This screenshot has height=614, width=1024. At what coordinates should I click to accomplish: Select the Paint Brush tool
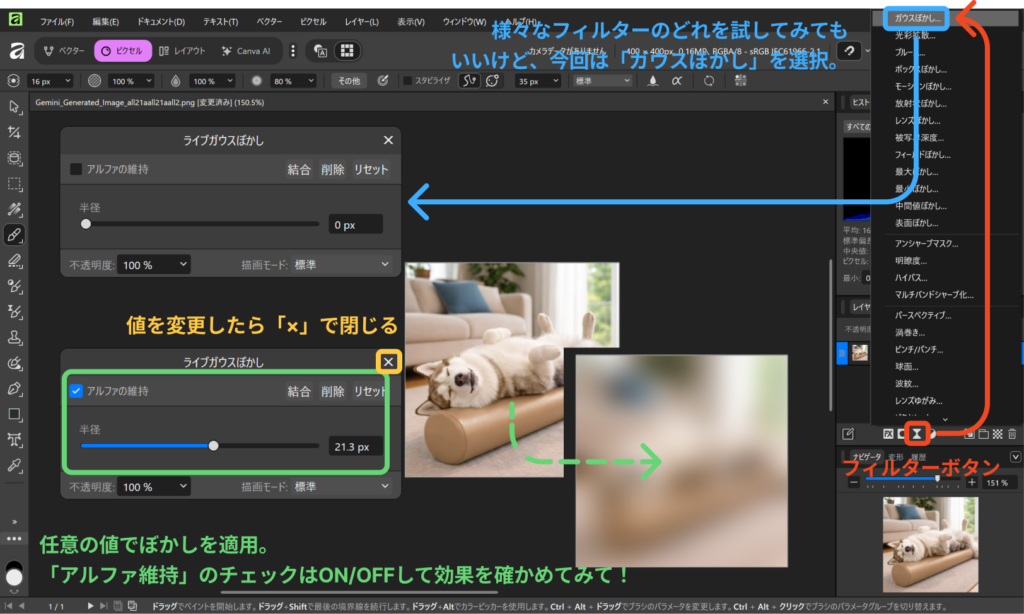point(14,235)
